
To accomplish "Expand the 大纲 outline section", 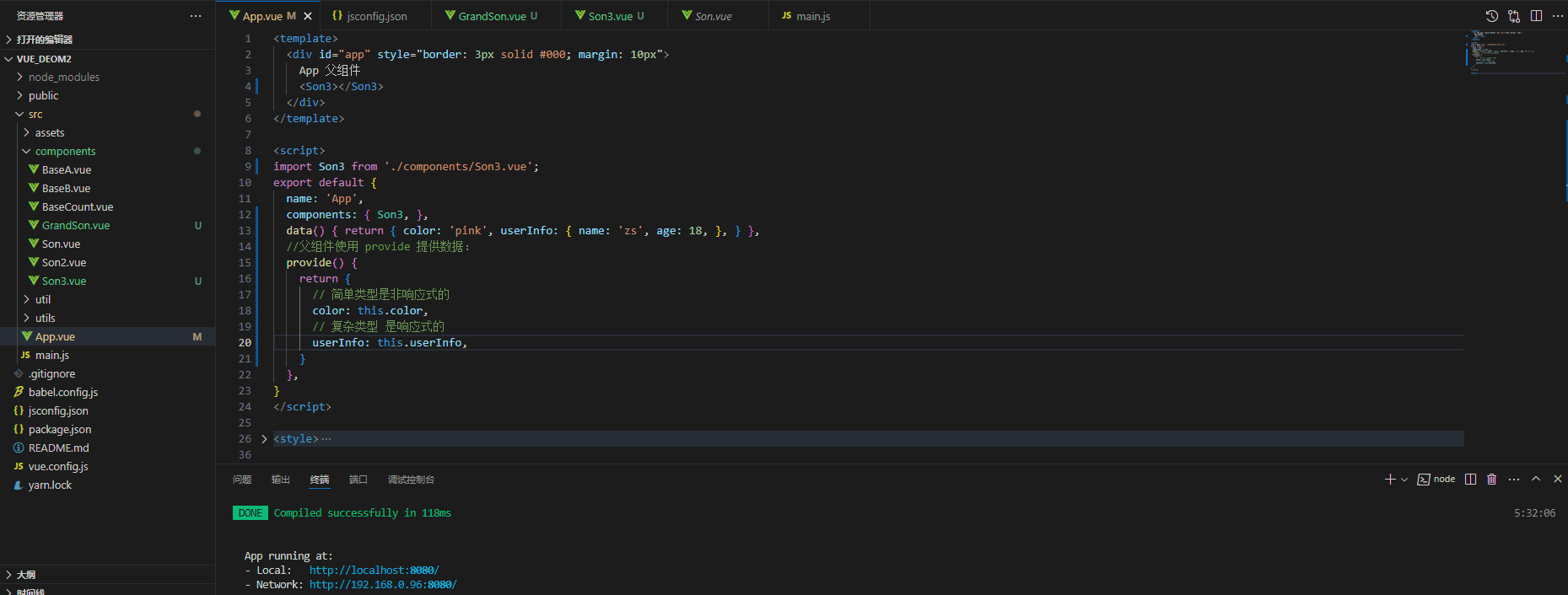I will tap(107, 575).
